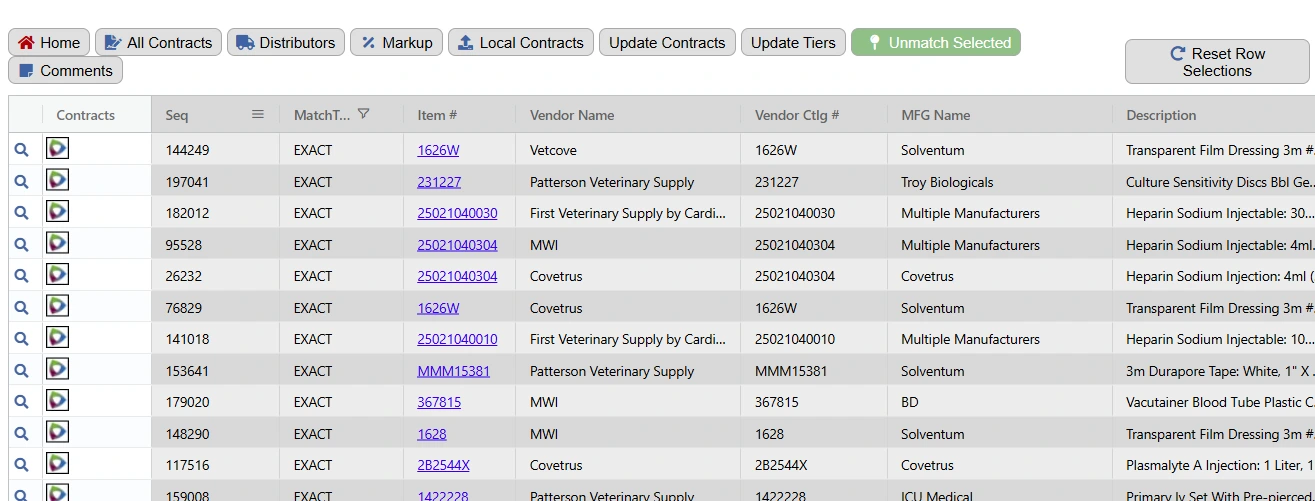Click magnifier icon for Seq 76829
The image size is (1315, 501).
[21, 308]
